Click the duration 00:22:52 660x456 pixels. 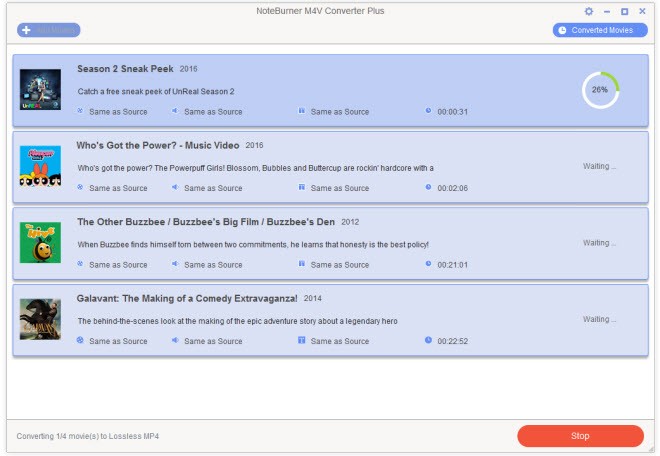click(452, 341)
